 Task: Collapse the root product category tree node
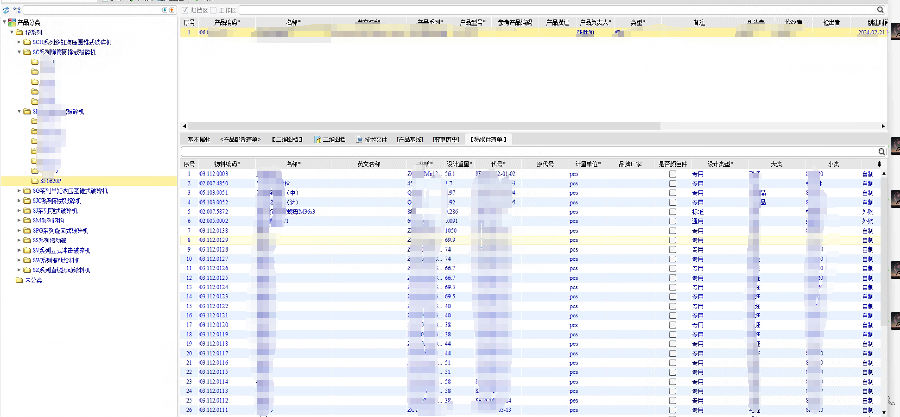[5, 21]
